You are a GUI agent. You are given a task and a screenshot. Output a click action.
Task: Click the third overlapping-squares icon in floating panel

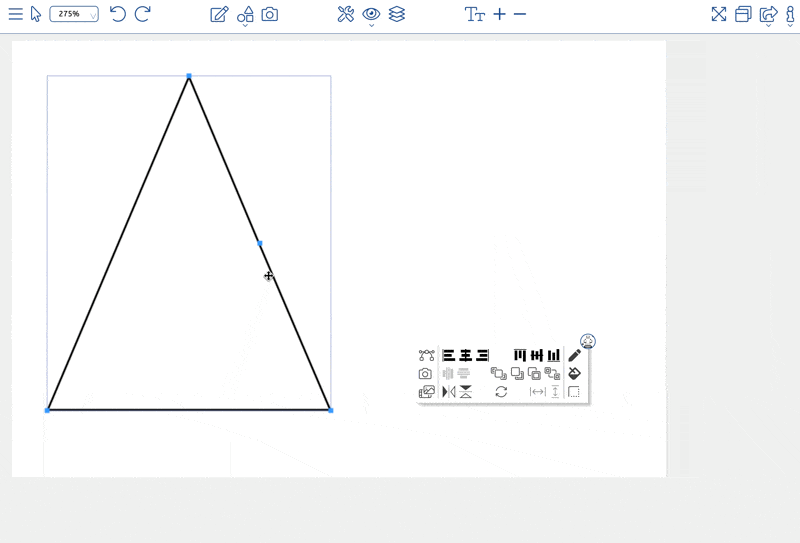point(534,374)
